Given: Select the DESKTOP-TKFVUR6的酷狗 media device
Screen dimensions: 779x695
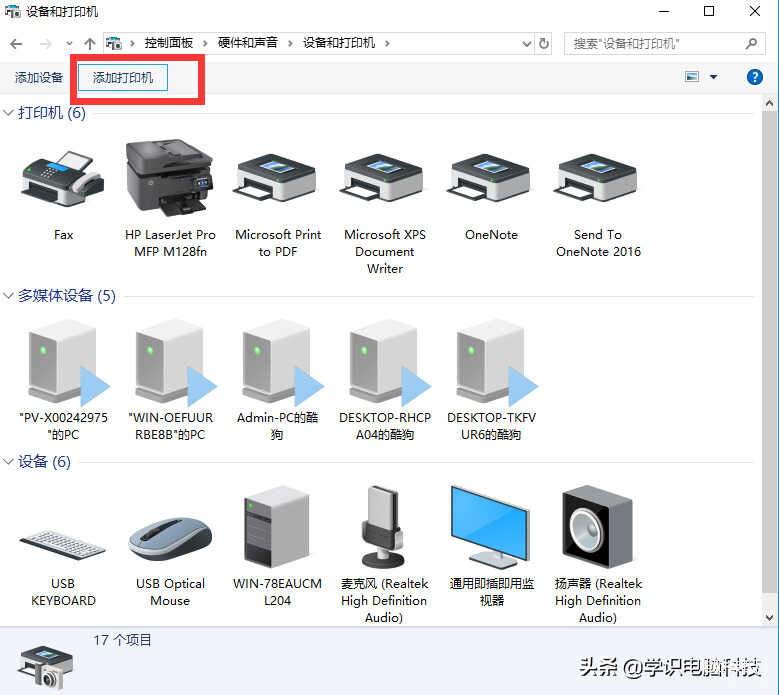Looking at the screenshot, I should pyautogui.click(x=496, y=362).
